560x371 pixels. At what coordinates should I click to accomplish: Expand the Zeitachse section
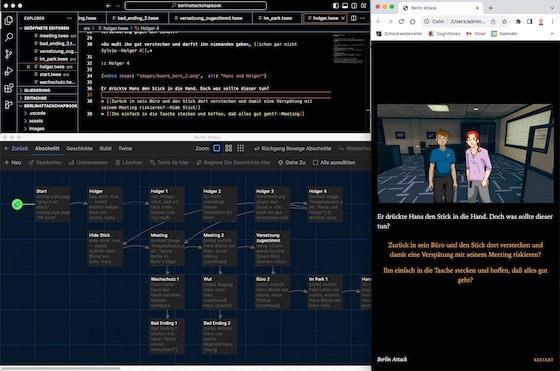(x=35, y=98)
